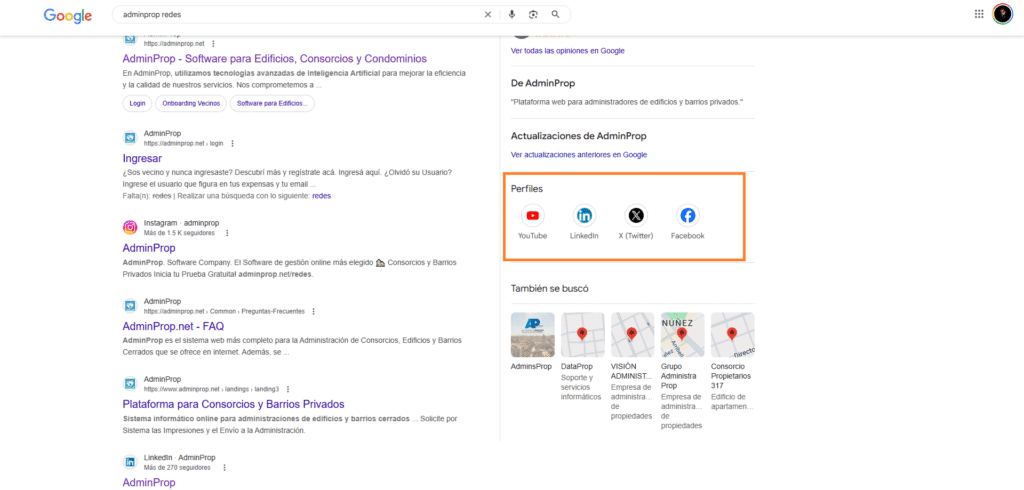Select the Login sitelink chip

[x=137, y=103]
